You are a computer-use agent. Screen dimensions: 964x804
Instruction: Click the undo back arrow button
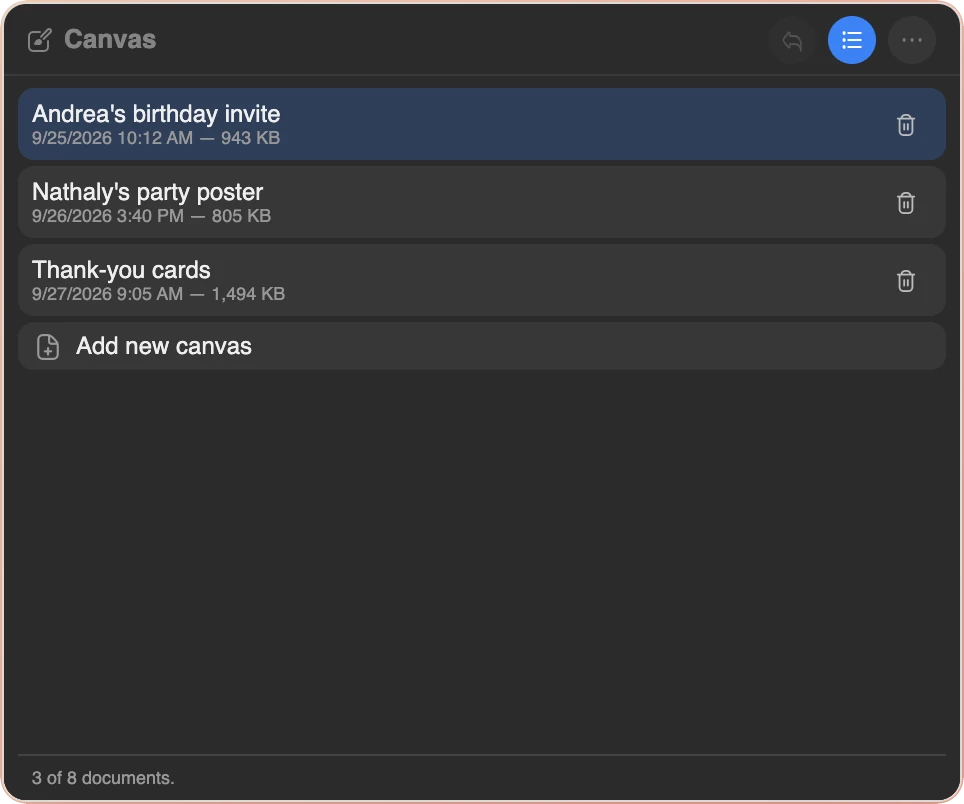(x=792, y=41)
